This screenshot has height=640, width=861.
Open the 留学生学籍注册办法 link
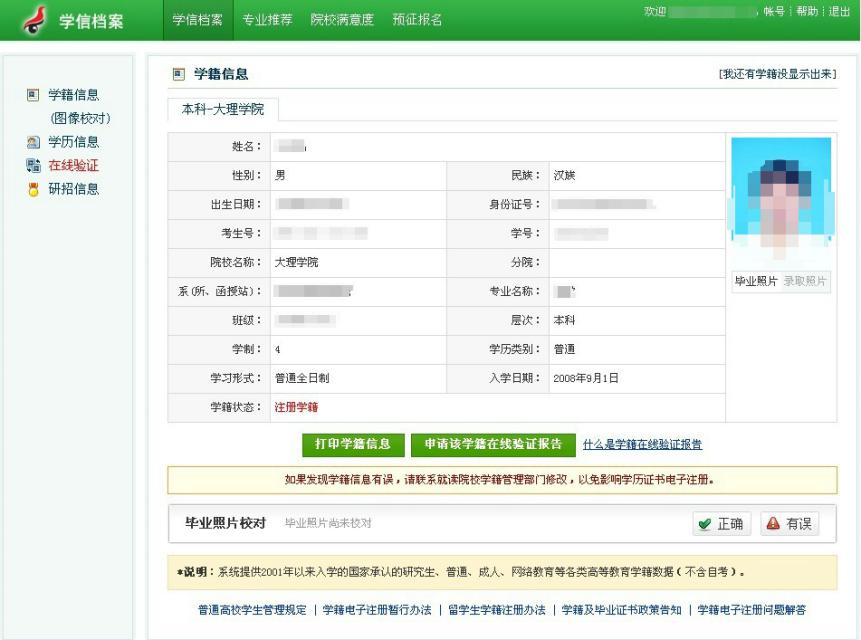point(497,610)
